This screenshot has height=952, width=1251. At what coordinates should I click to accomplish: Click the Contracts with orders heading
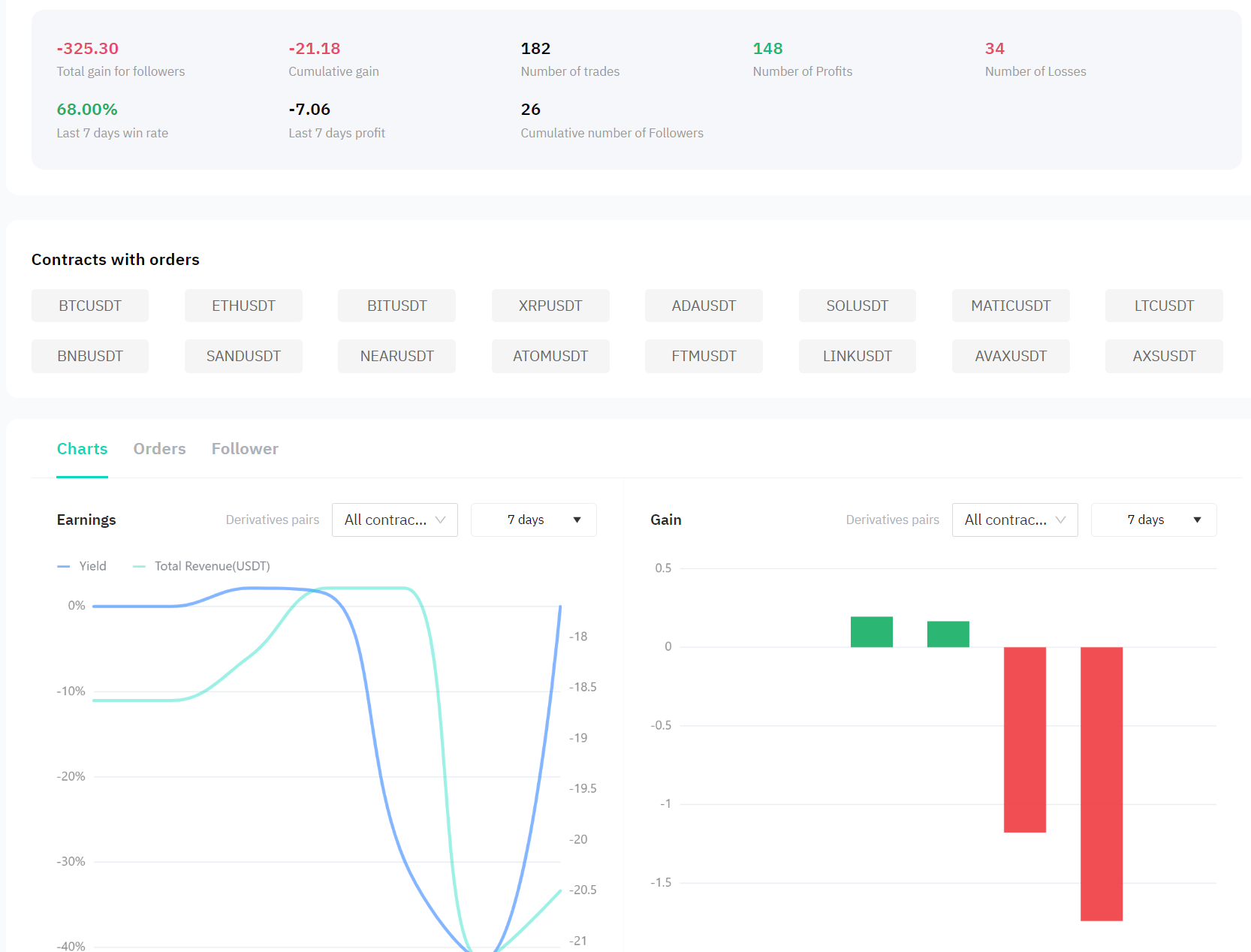click(116, 260)
